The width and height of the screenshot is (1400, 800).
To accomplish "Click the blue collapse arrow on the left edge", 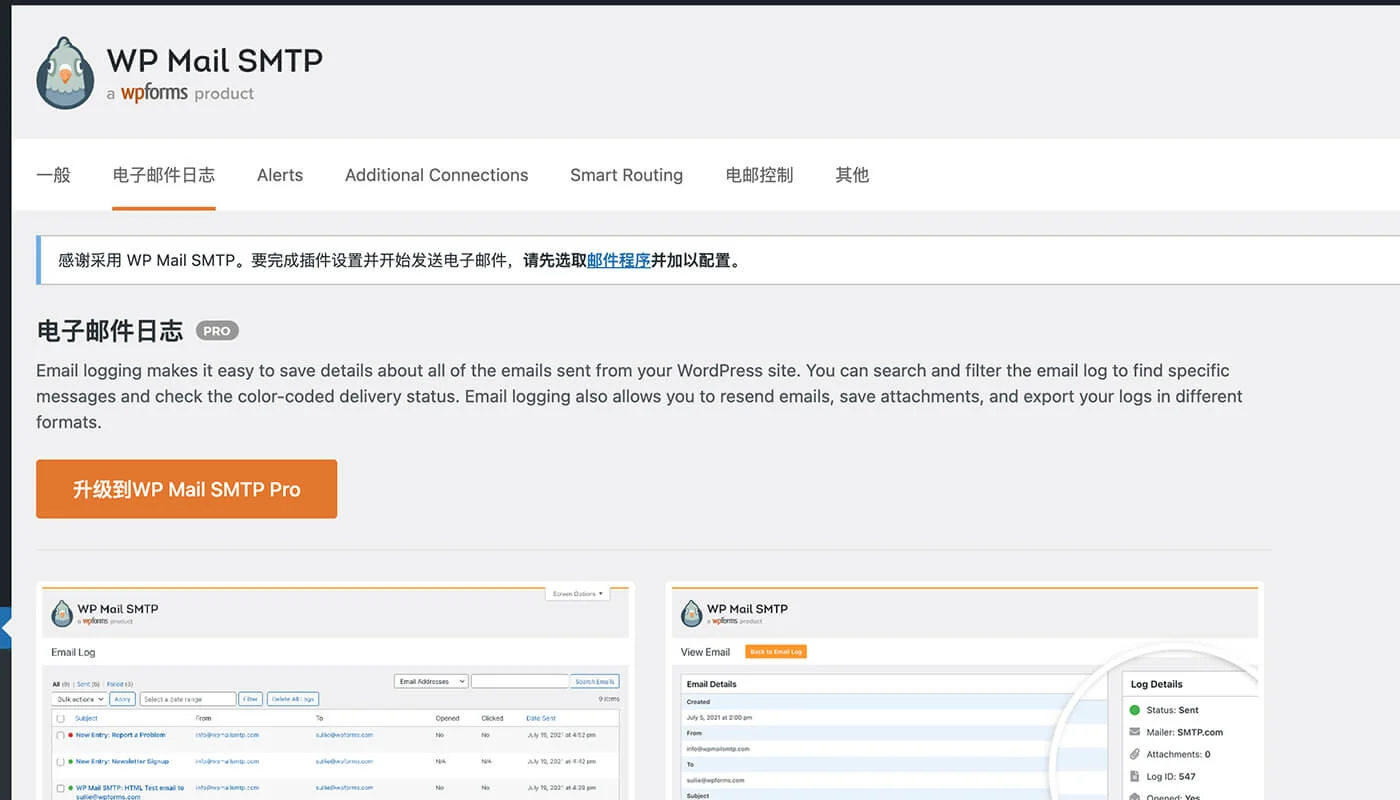I will (x=6, y=629).
